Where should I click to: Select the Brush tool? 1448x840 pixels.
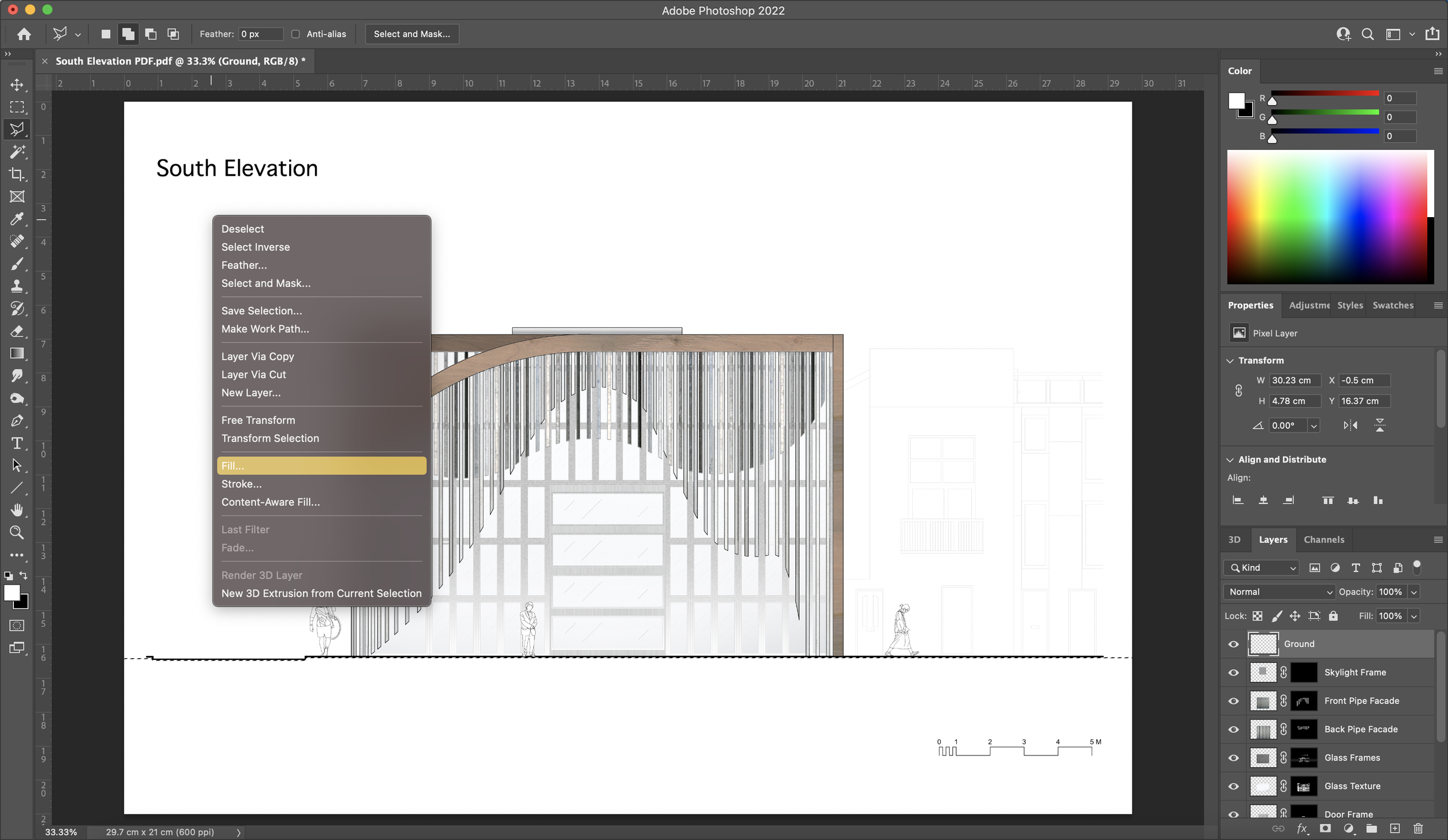click(x=17, y=264)
